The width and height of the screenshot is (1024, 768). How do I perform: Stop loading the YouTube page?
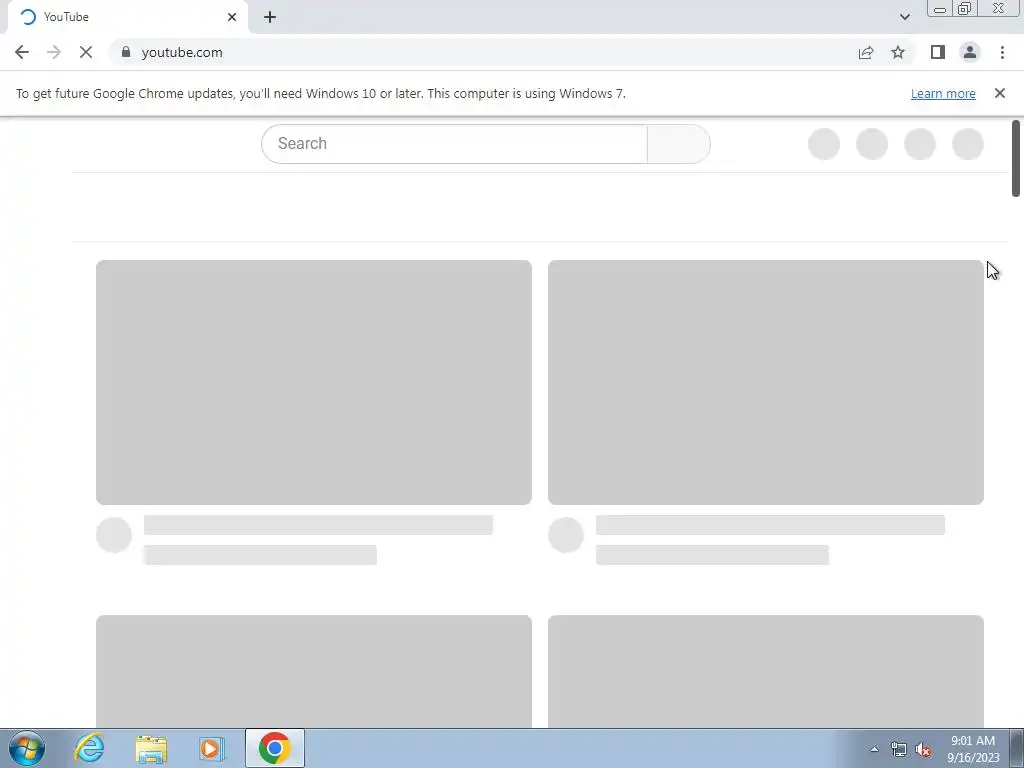86,52
